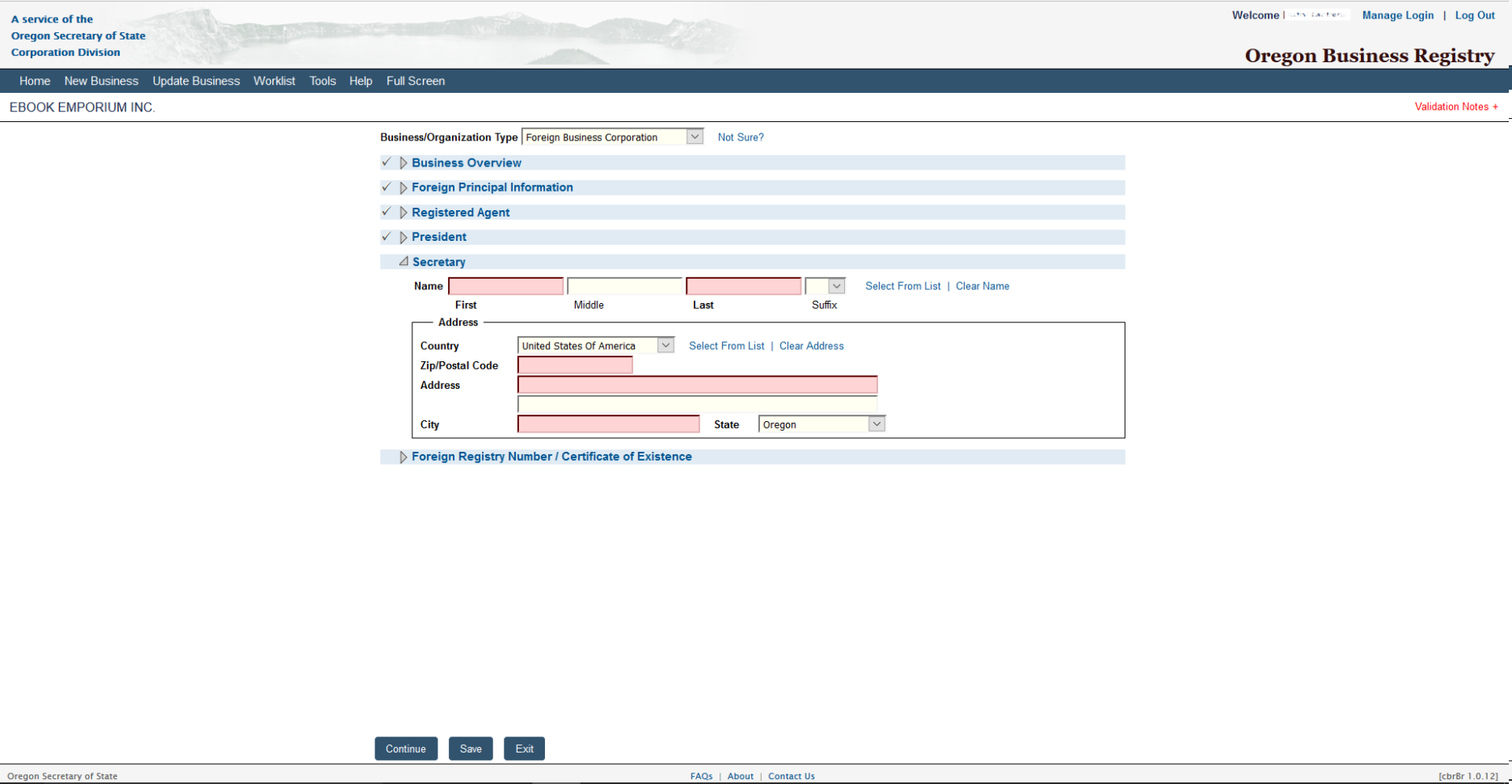
Task: Click Clear Name next to the Suffix field
Action: [982, 285]
